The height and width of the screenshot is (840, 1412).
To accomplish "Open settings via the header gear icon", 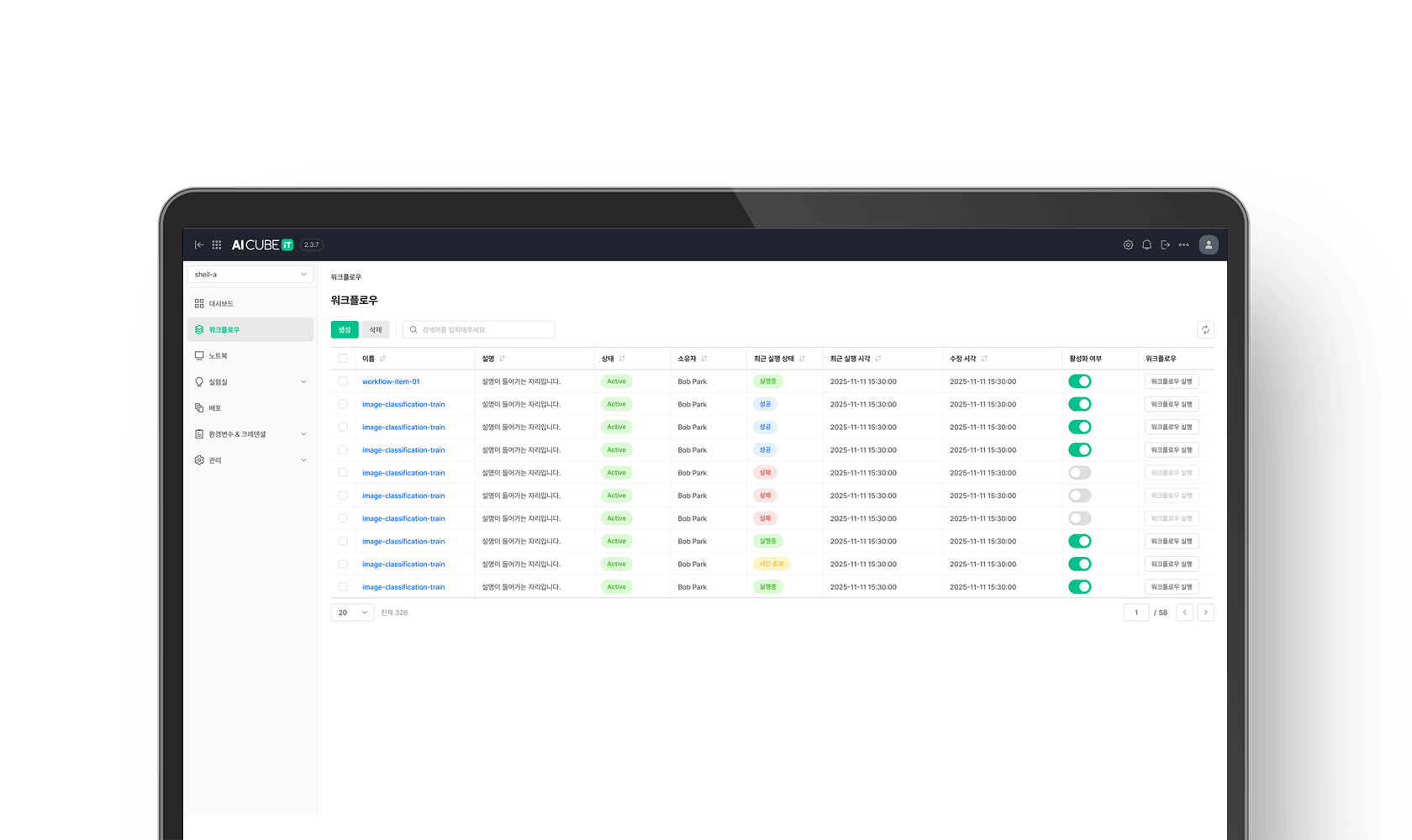I will 1128,244.
